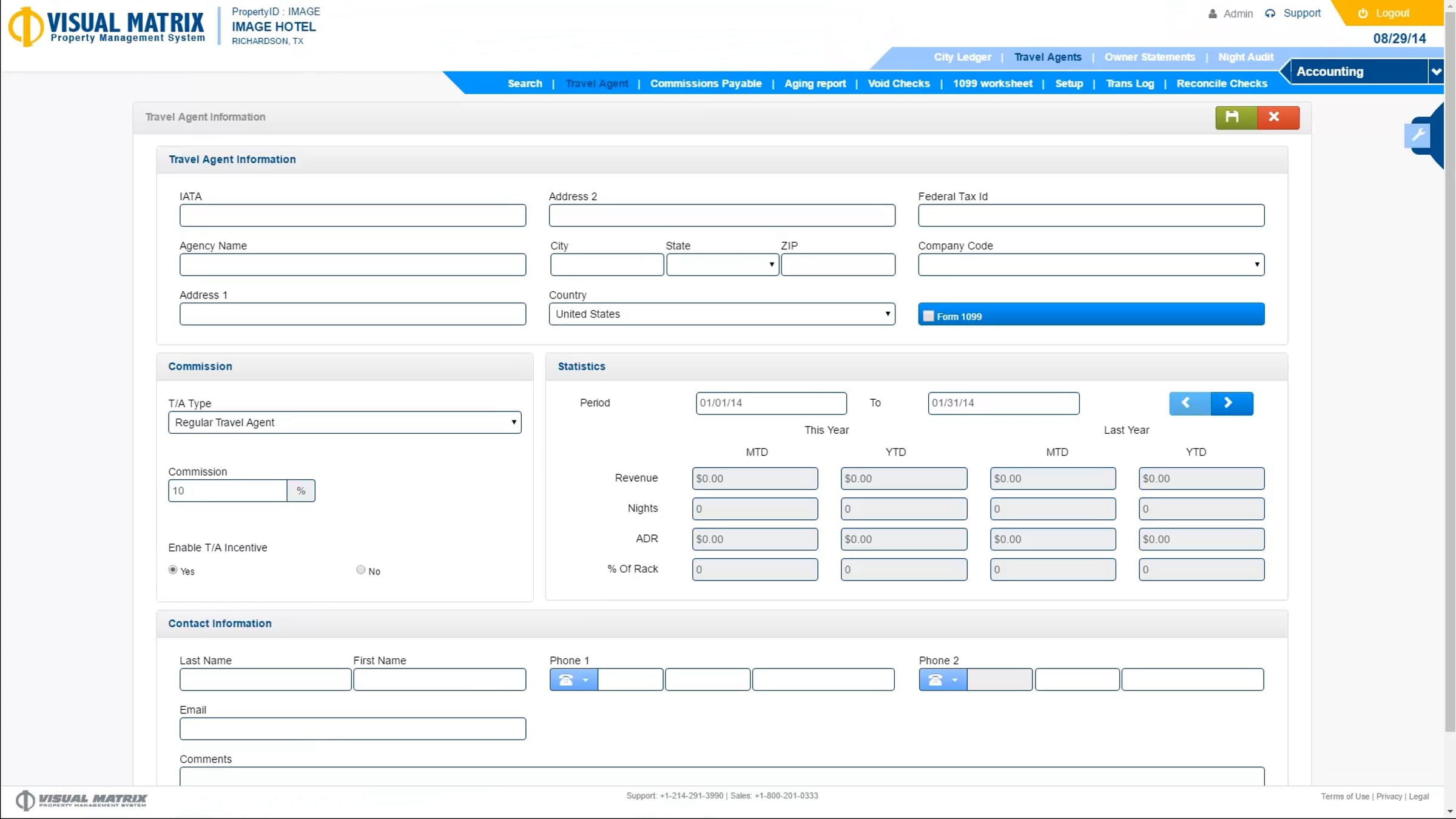Open Legal link in footer
Image resolution: width=1456 pixels, height=819 pixels.
click(x=1418, y=797)
